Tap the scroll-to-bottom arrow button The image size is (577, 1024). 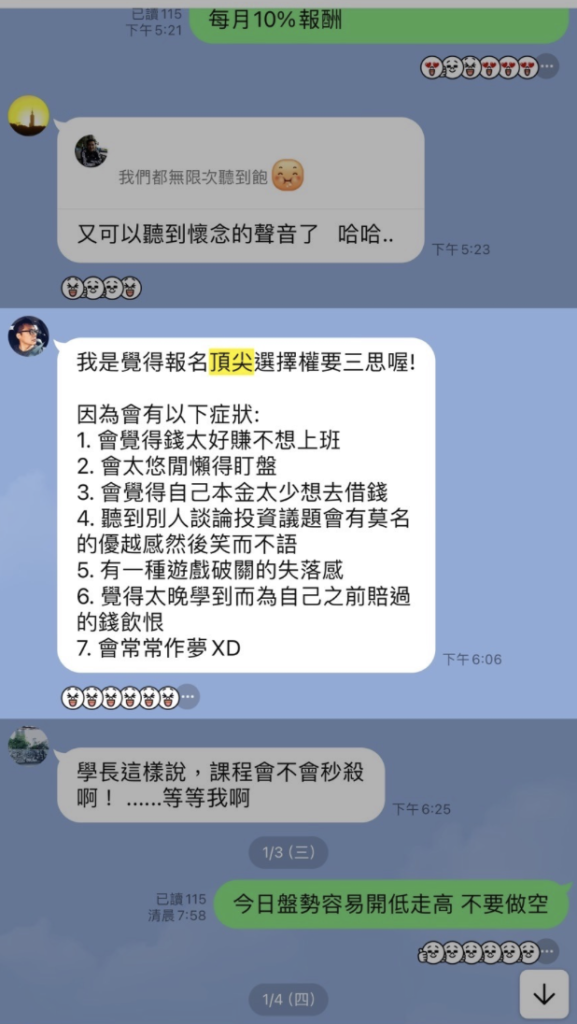click(543, 993)
